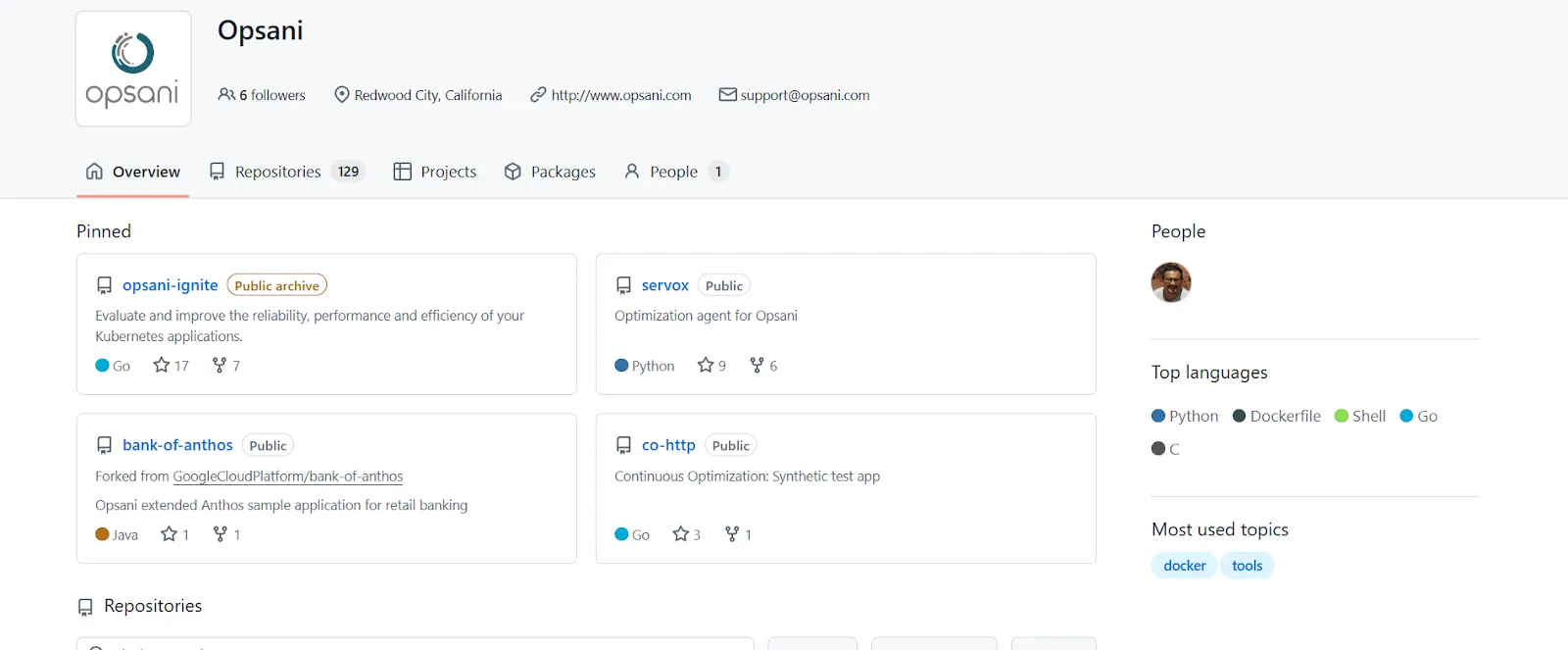1568x650 pixels.
Task: Click repo icon beside servox
Action: [x=623, y=285]
